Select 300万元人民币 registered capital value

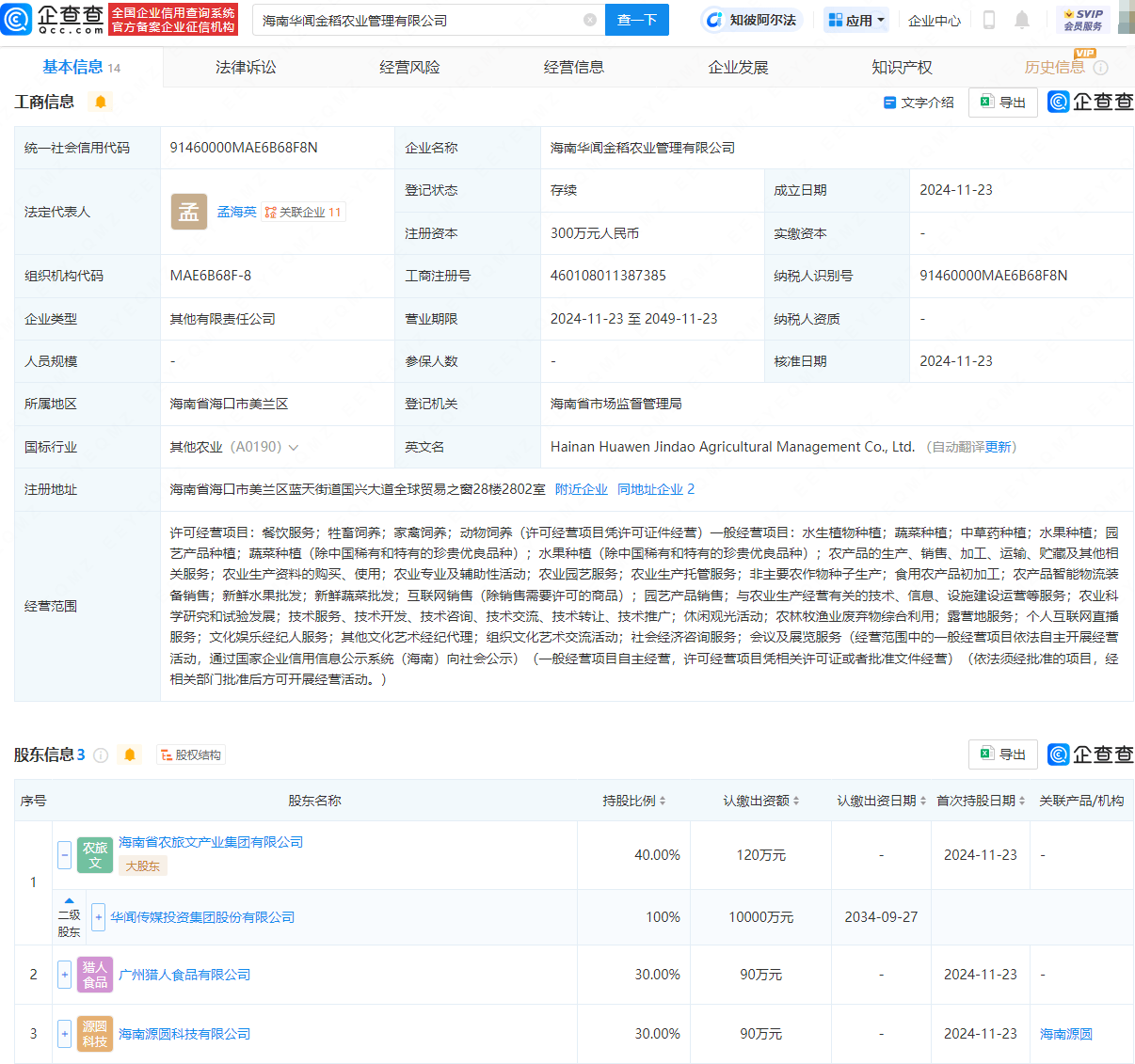(x=595, y=233)
